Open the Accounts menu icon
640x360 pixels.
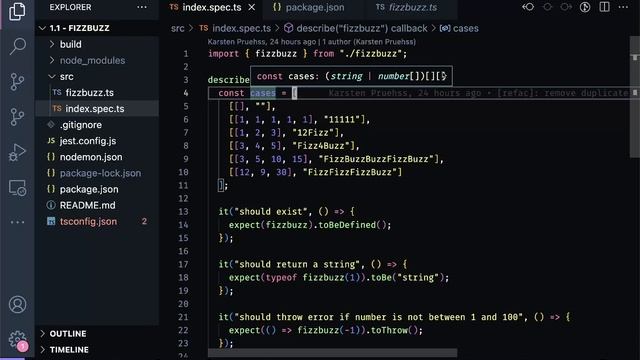(x=17, y=304)
